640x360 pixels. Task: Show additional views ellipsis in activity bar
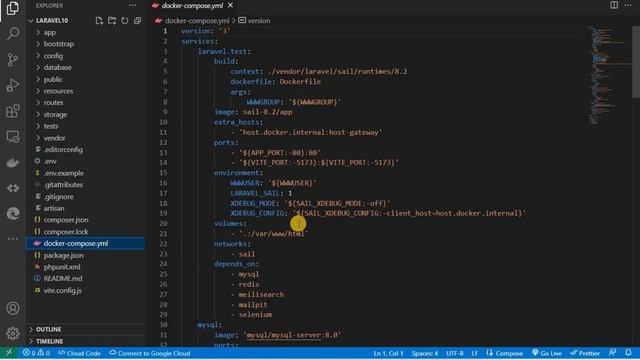[13, 239]
